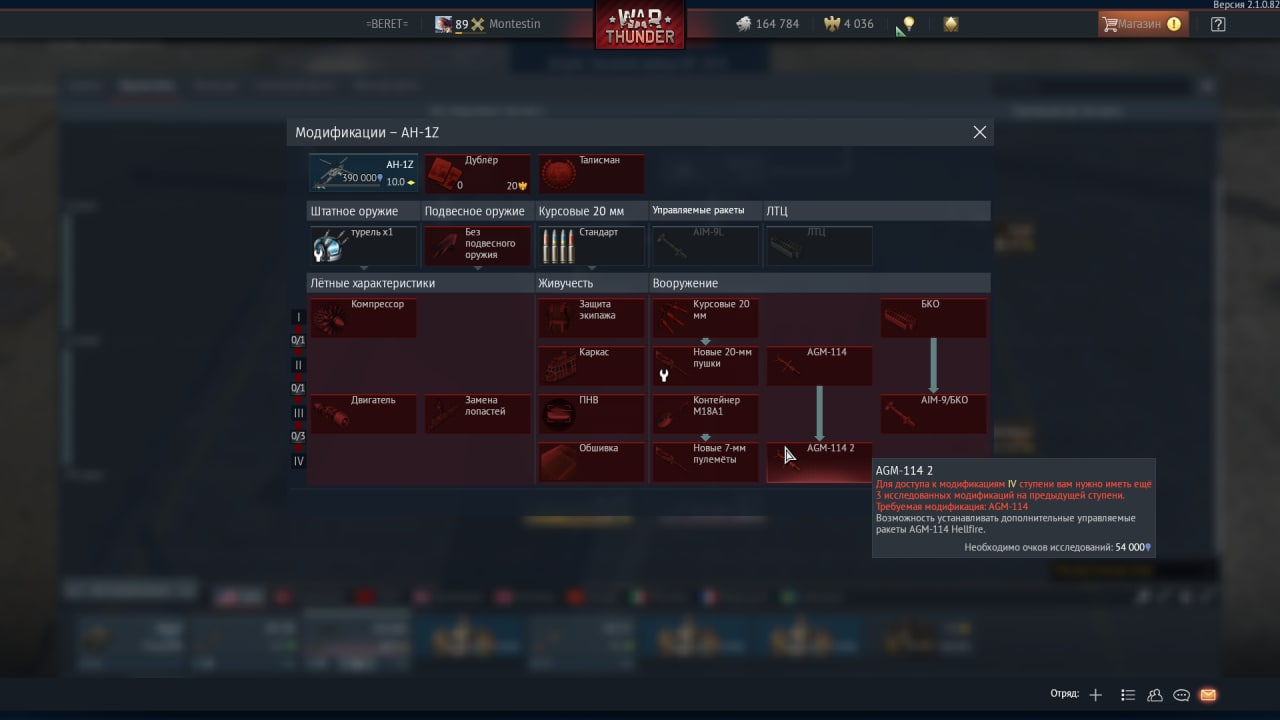Select the Новые 7-мм пулемёты modification
1280x720 pixels.
(705, 462)
